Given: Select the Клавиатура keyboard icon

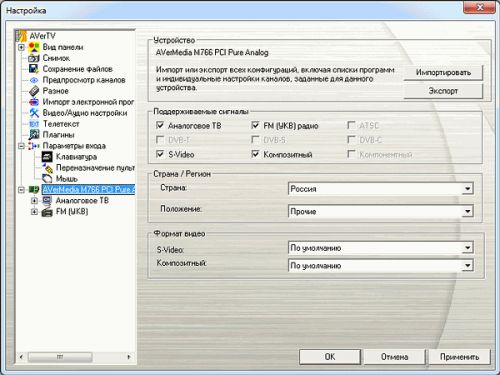Looking at the screenshot, I should coord(47,157).
